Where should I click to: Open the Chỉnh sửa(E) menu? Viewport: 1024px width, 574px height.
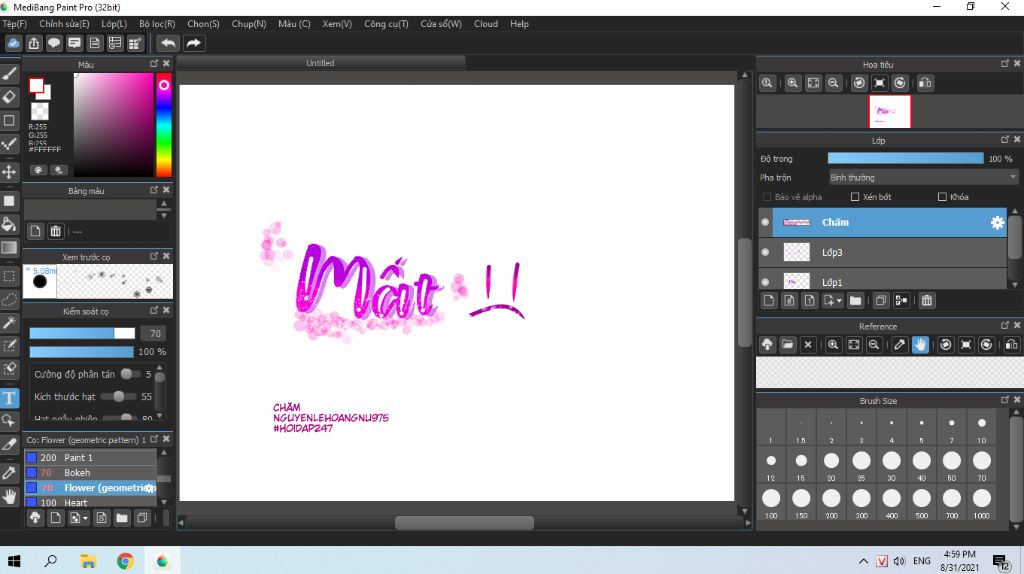pos(64,24)
